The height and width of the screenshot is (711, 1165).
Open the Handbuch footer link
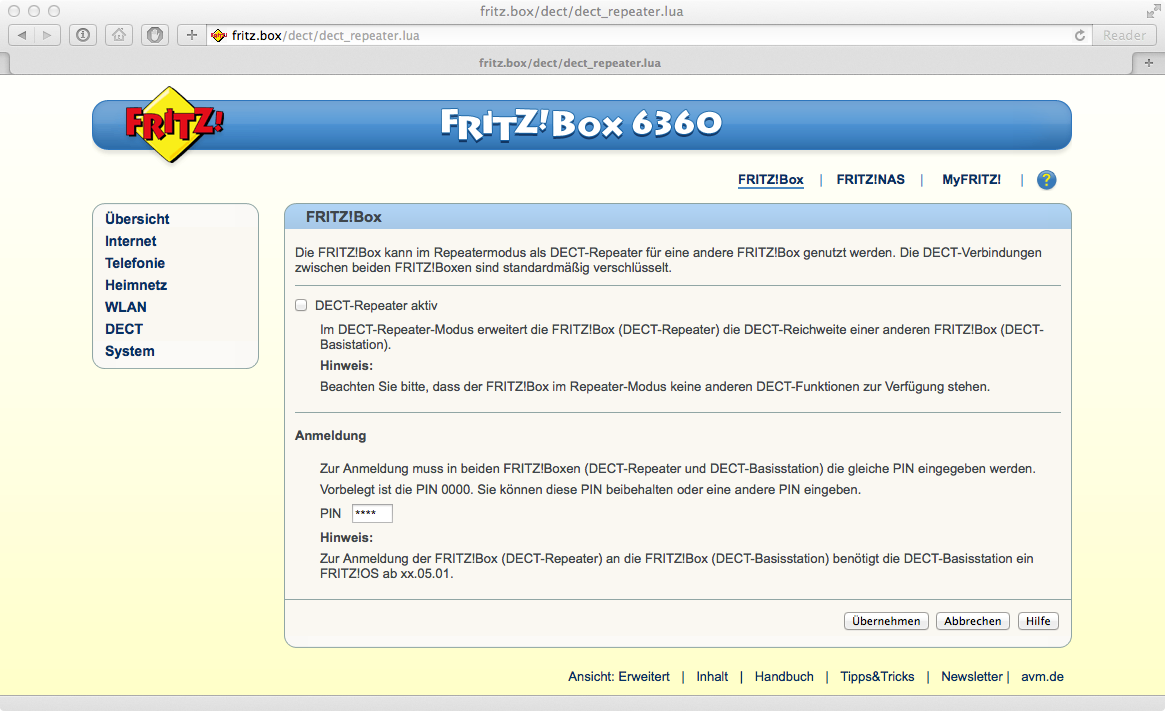point(784,677)
